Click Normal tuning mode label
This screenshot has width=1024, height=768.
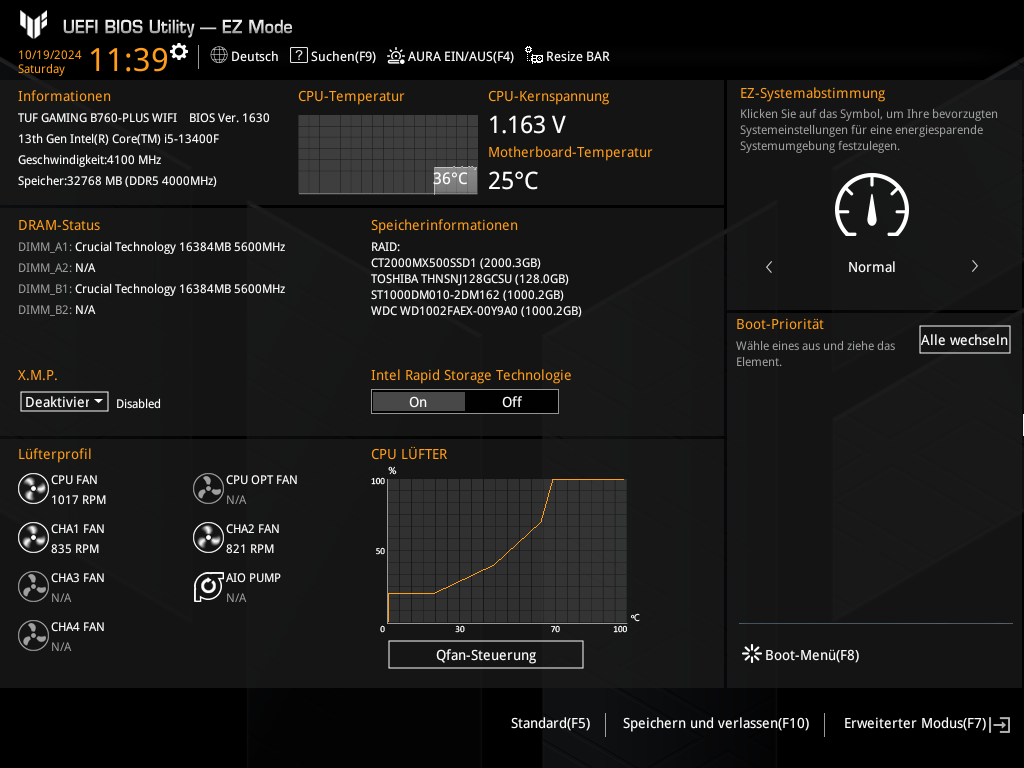tap(871, 266)
